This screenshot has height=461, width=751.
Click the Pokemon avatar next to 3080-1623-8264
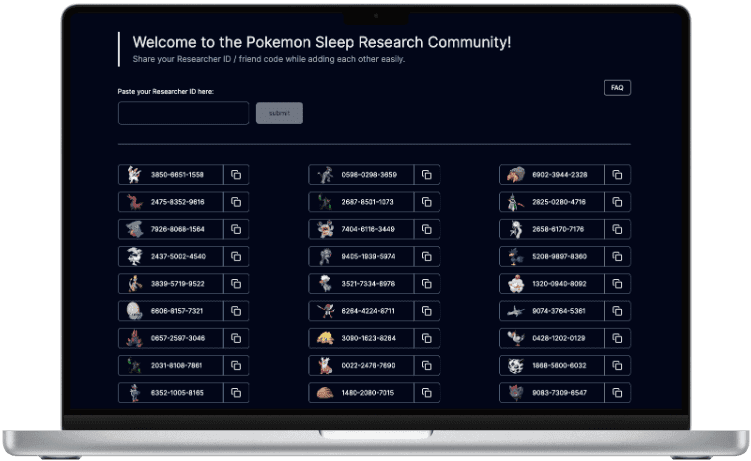point(324,338)
